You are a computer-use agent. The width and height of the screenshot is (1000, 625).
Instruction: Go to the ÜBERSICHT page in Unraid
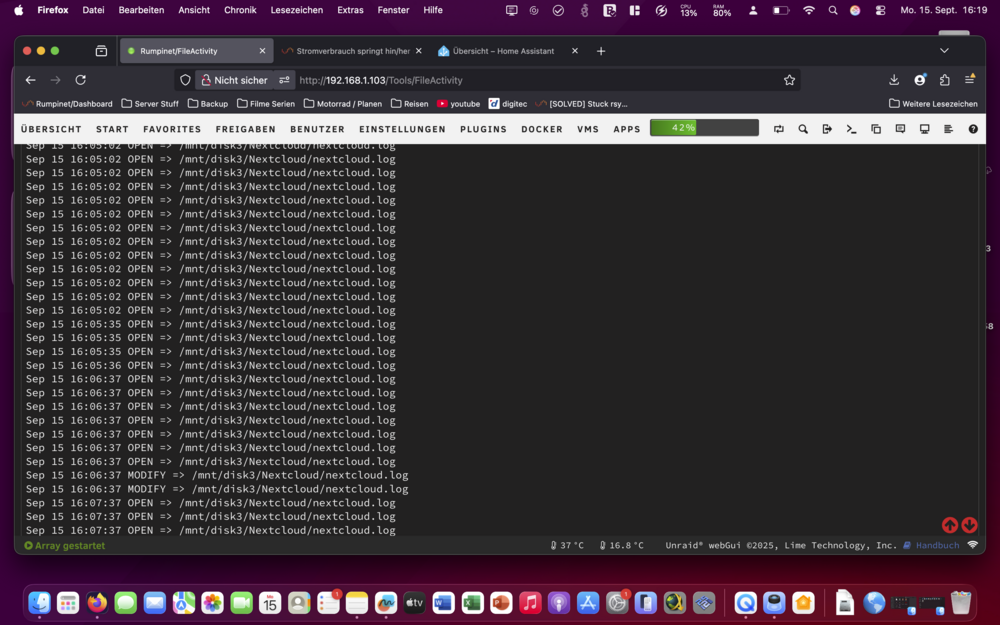51,129
